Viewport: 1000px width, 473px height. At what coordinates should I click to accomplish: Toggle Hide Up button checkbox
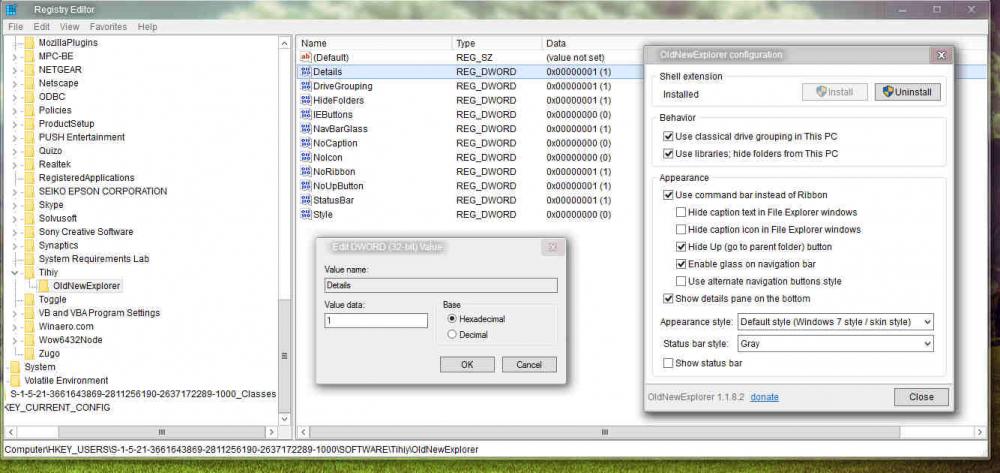681,247
